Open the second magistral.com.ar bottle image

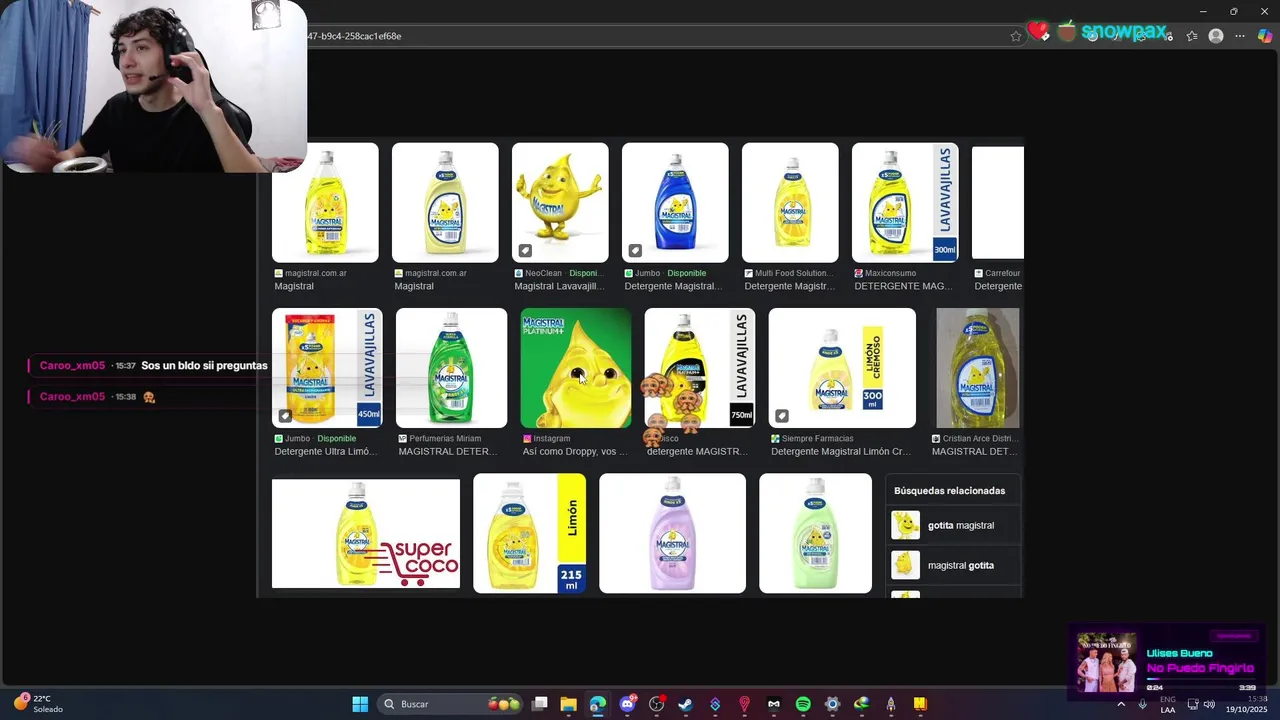click(x=445, y=202)
